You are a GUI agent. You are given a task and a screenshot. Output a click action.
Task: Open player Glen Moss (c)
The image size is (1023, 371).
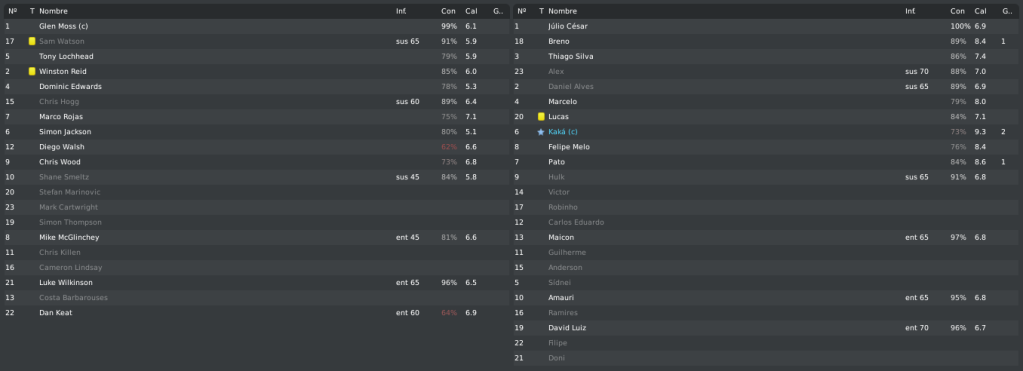tap(63, 26)
